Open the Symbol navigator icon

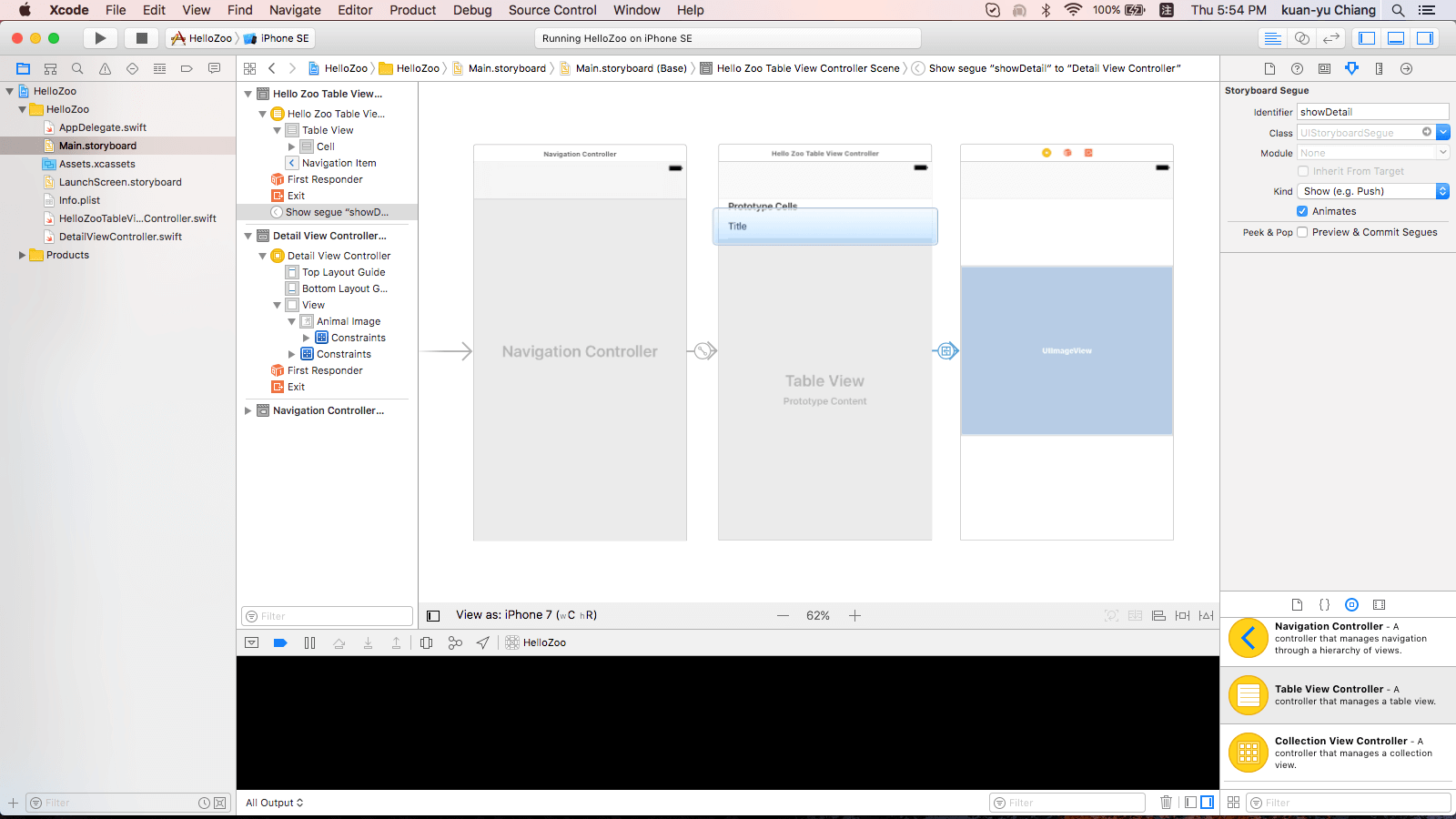(x=50, y=68)
